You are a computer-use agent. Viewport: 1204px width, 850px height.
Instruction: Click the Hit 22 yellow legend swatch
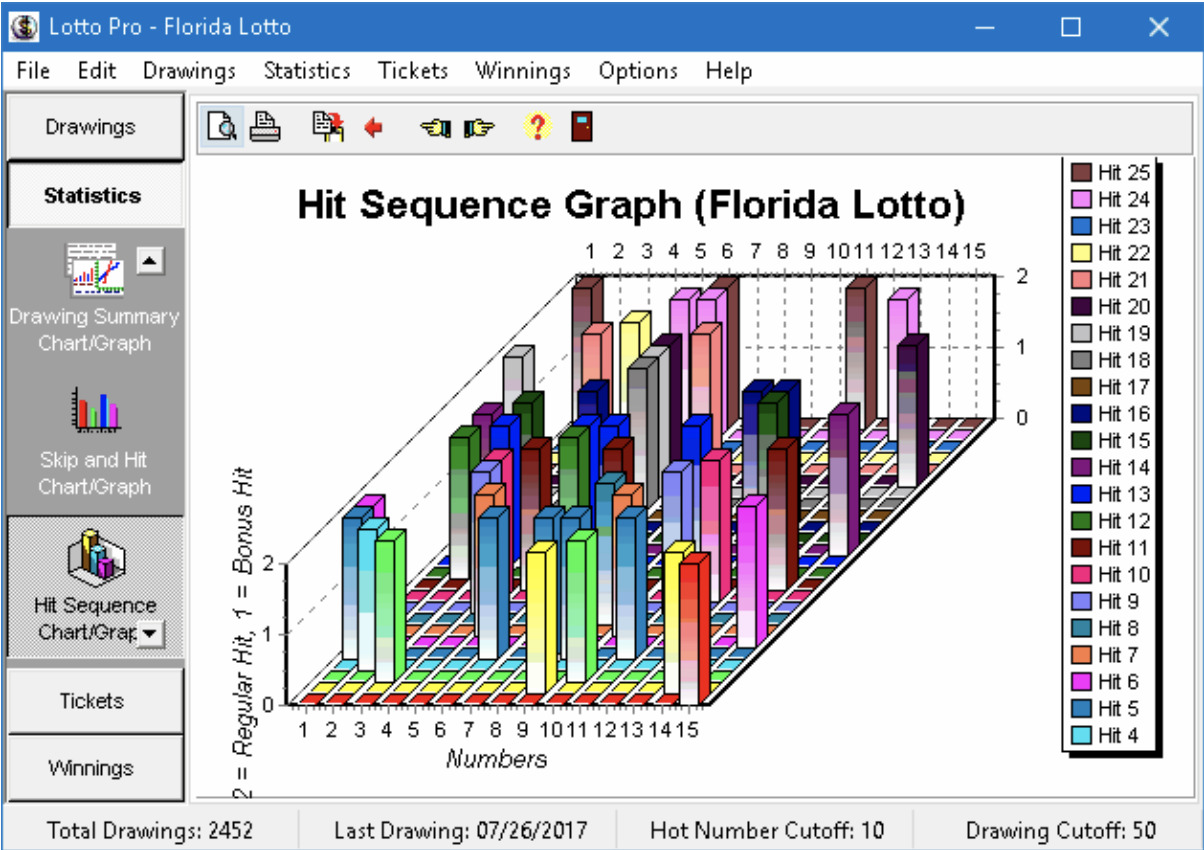(1081, 253)
